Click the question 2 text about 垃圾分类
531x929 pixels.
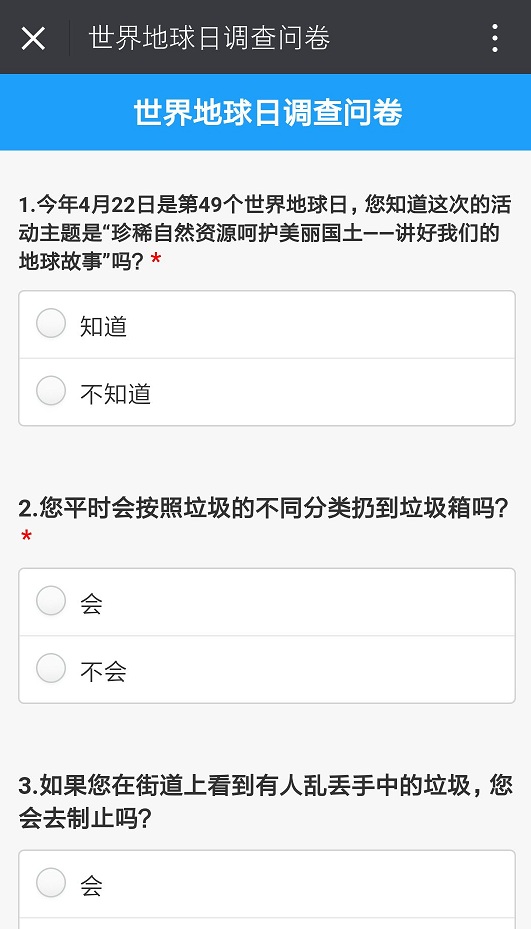tap(264, 508)
